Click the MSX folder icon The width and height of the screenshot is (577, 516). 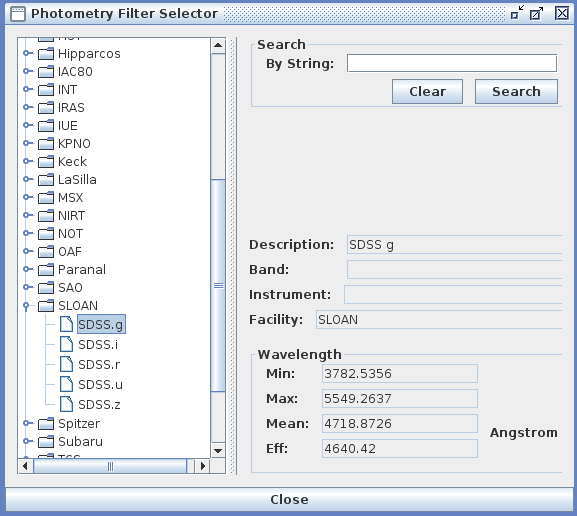(46, 198)
